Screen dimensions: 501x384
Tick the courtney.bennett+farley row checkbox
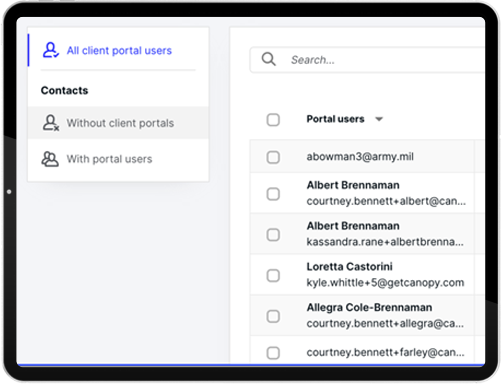(x=273, y=353)
